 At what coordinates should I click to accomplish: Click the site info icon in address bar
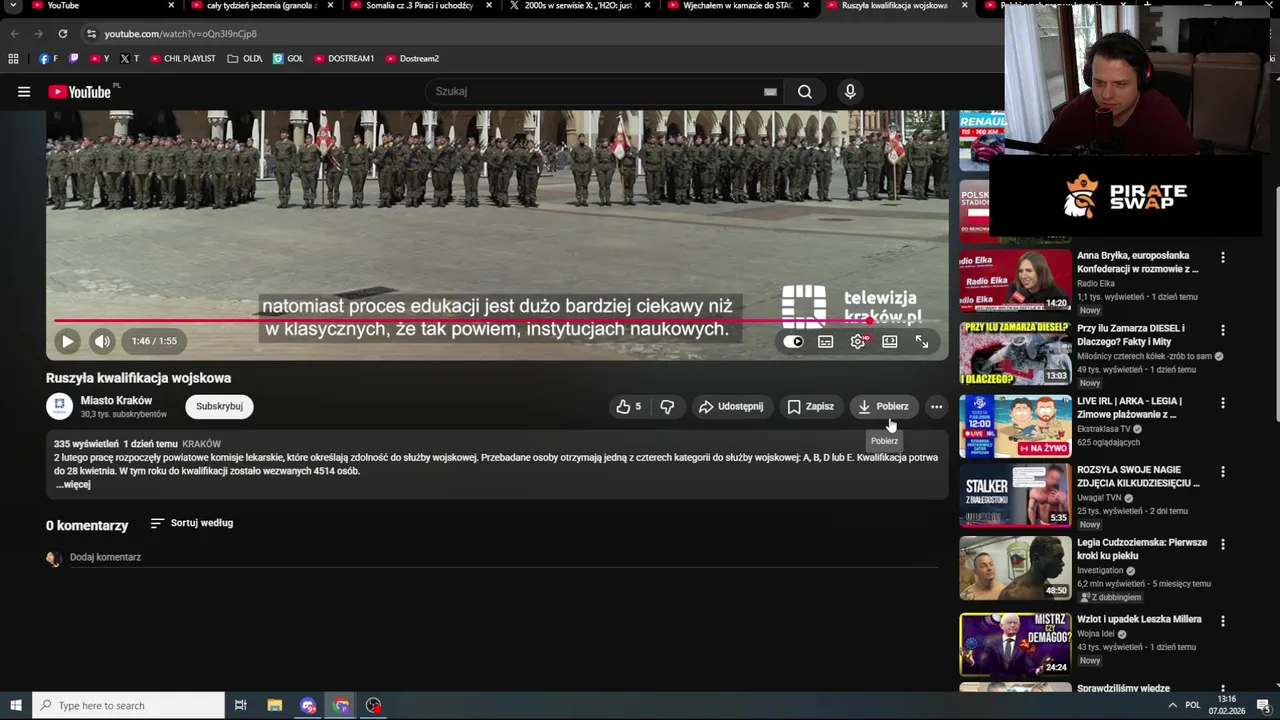[x=92, y=34]
